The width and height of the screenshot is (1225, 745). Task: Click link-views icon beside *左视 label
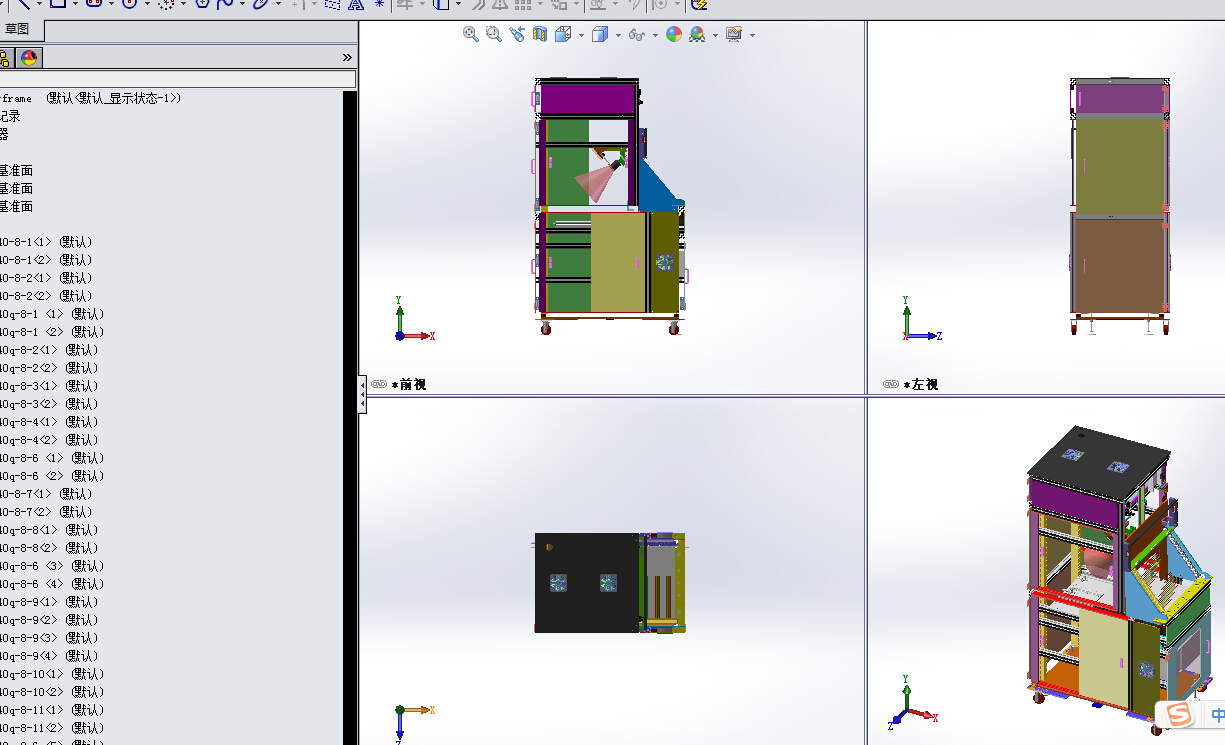[890, 384]
